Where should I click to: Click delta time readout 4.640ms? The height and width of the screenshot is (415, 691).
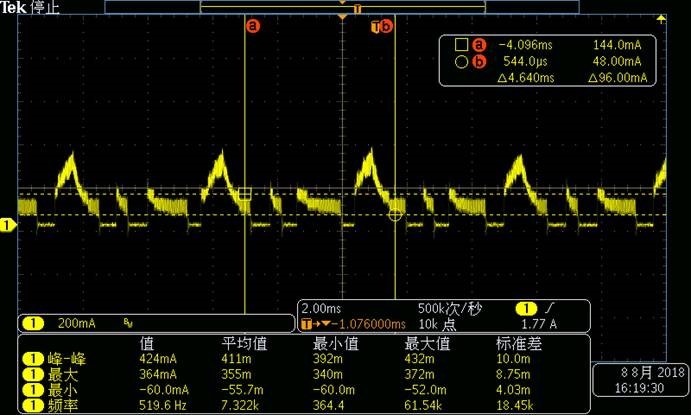(x=526, y=78)
